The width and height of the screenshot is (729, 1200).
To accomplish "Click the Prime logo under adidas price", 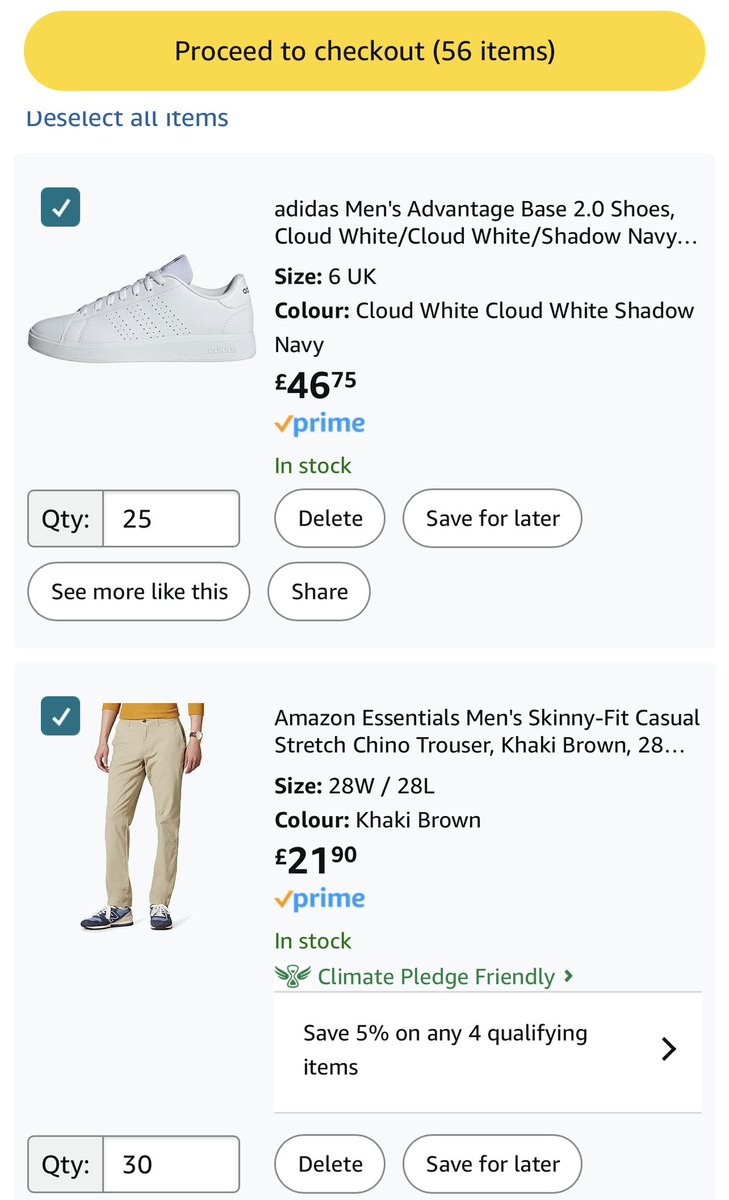I will pyautogui.click(x=320, y=424).
